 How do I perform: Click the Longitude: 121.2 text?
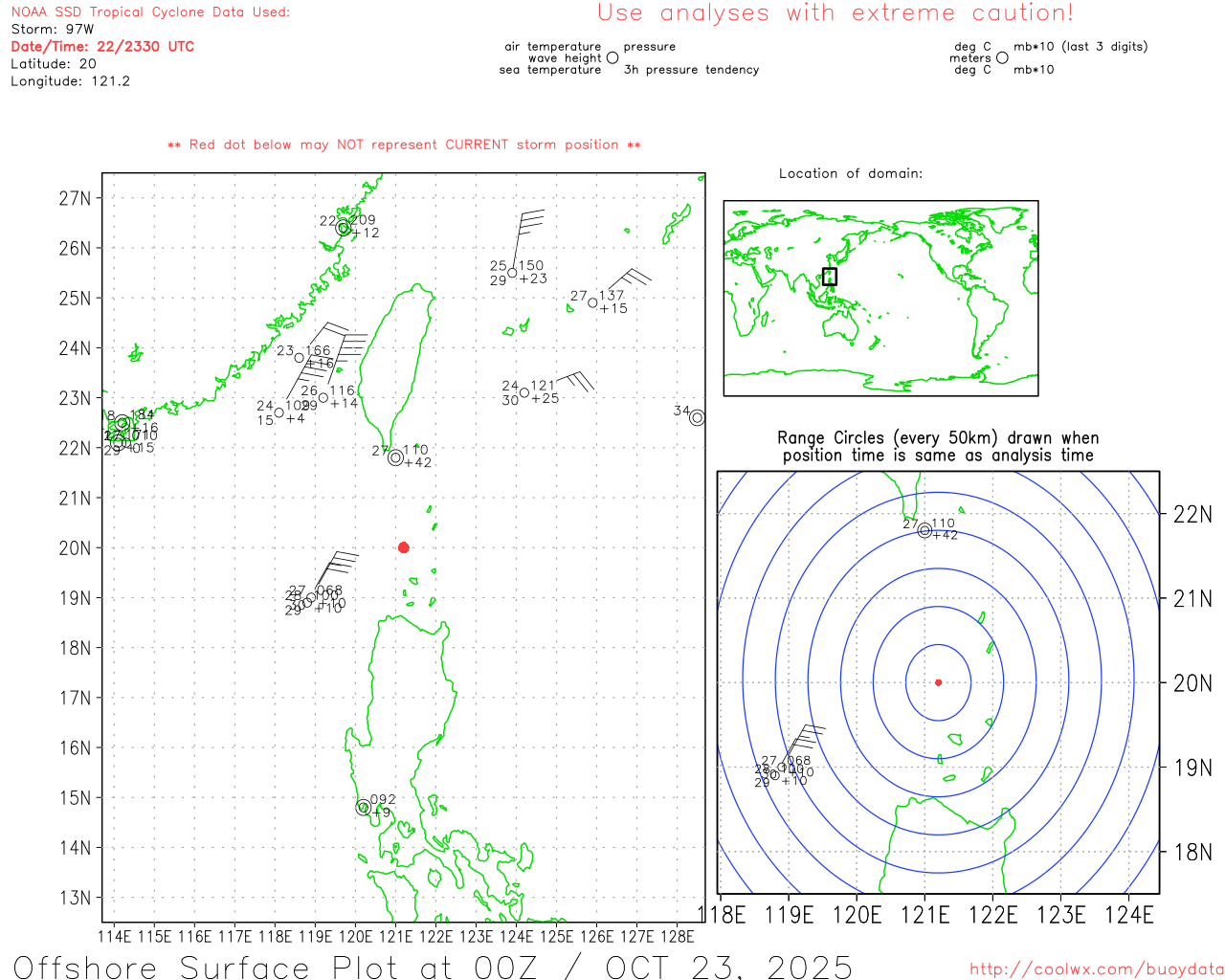[70, 80]
